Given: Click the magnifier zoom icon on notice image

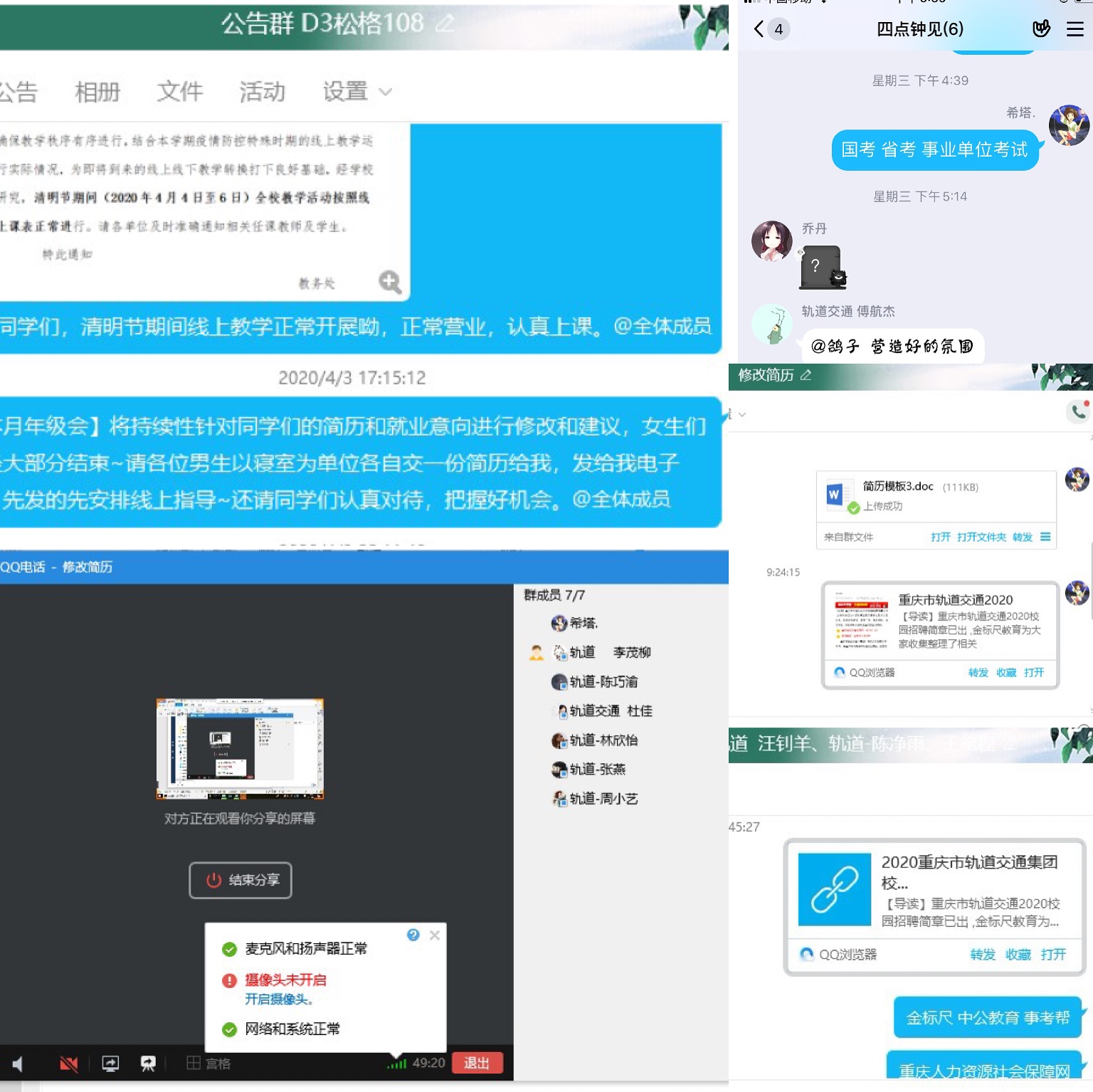Looking at the screenshot, I should tap(389, 282).
